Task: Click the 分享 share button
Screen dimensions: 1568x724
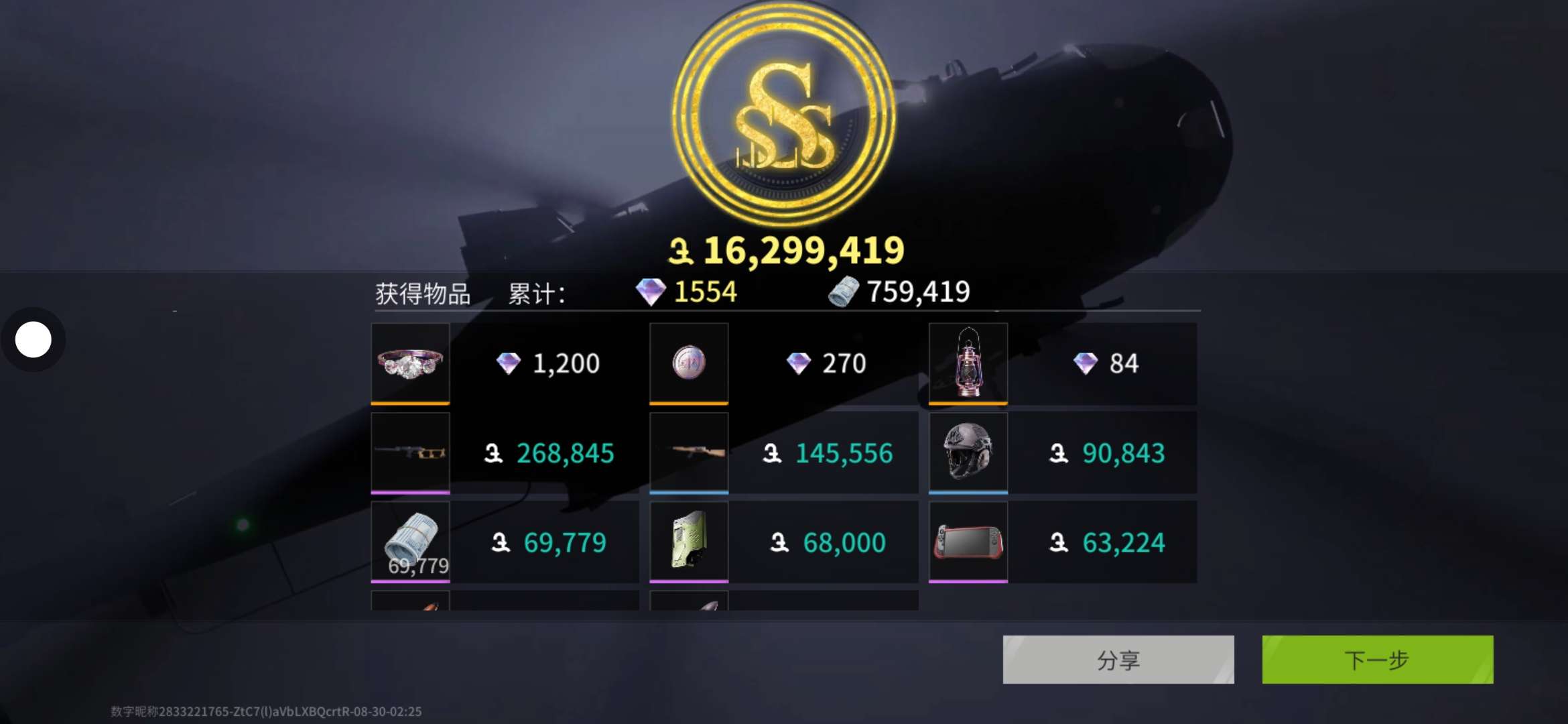Action: (1118, 660)
